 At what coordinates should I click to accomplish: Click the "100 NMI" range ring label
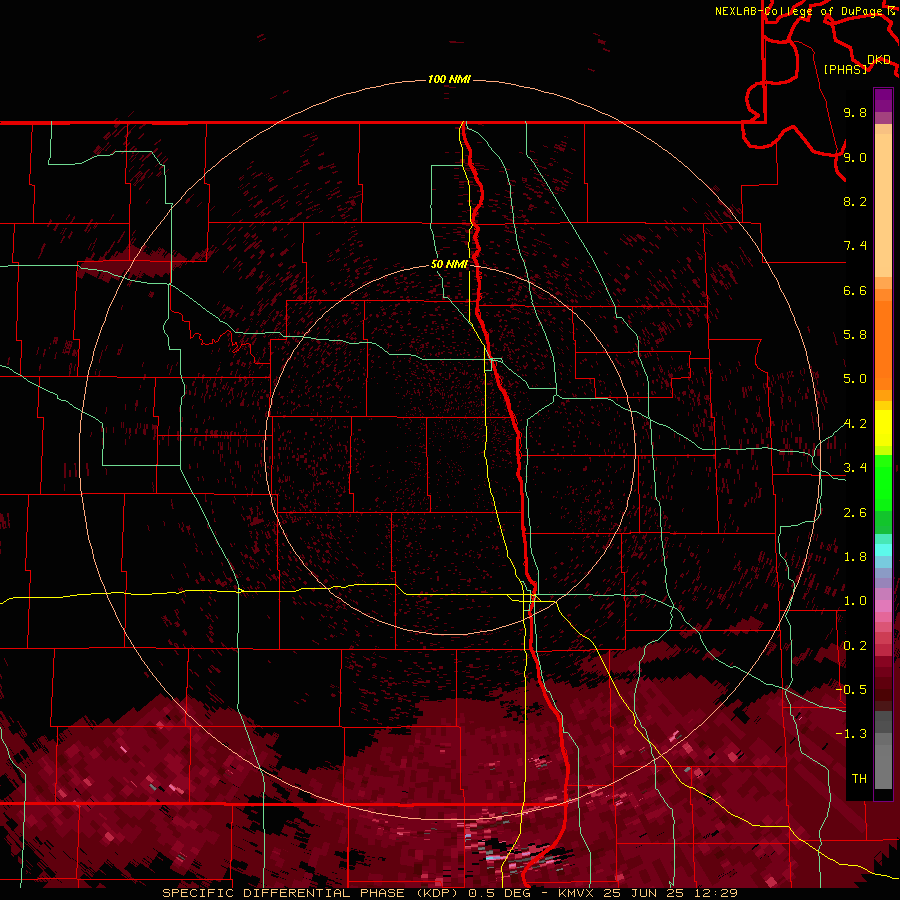(449, 79)
